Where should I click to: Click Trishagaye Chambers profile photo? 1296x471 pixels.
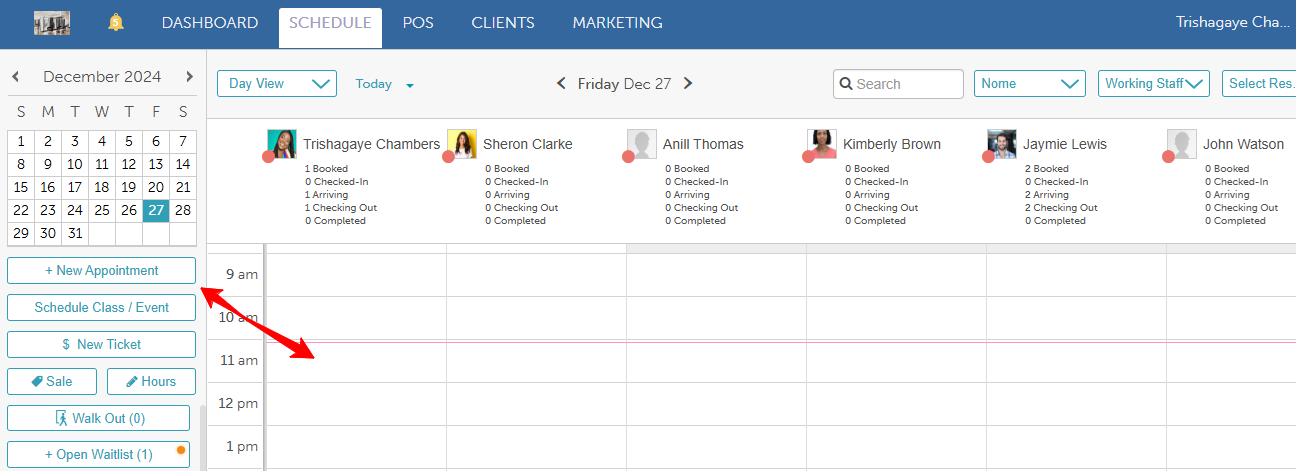[282, 144]
